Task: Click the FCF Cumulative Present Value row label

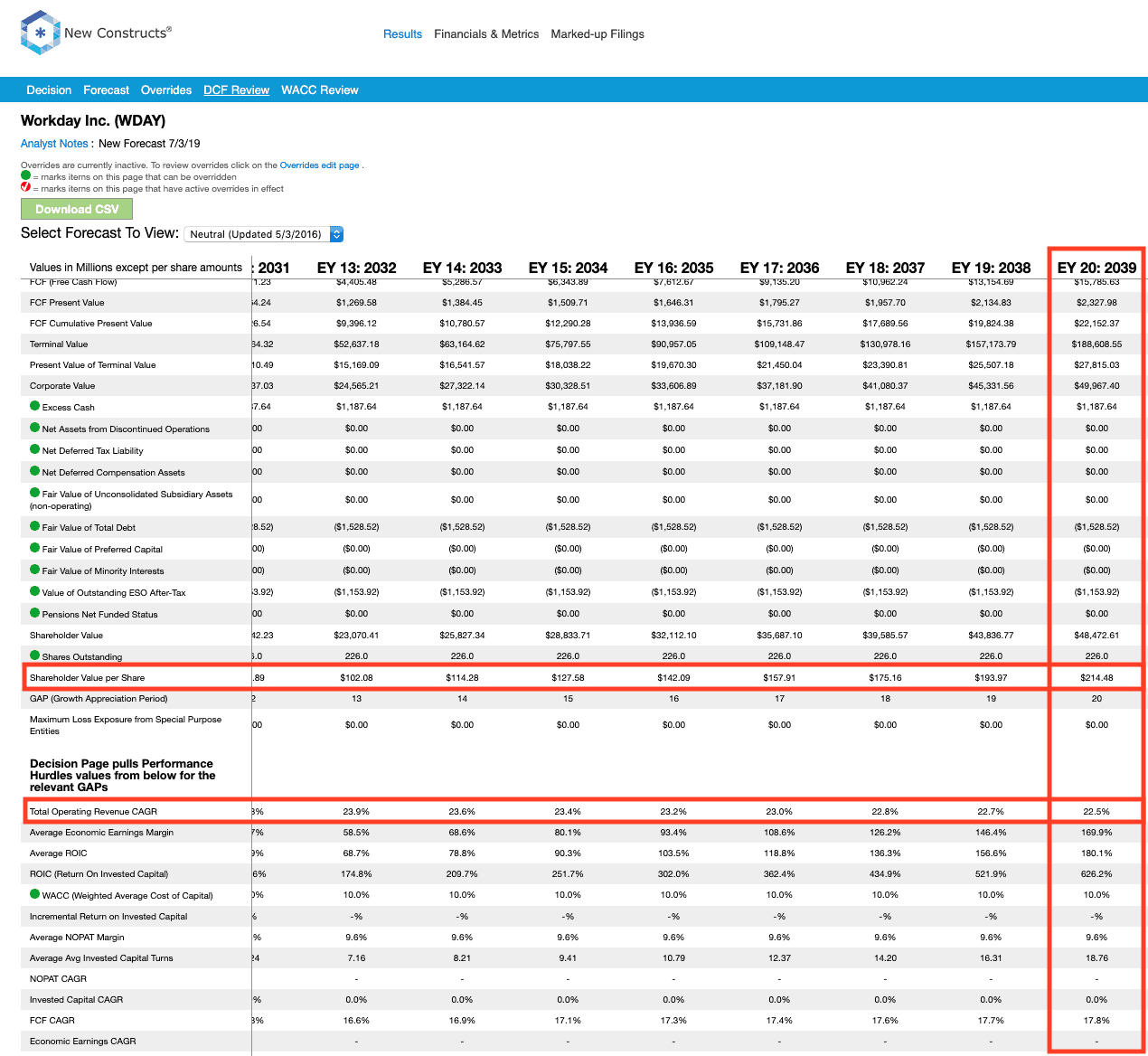Action: click(90, 323)
